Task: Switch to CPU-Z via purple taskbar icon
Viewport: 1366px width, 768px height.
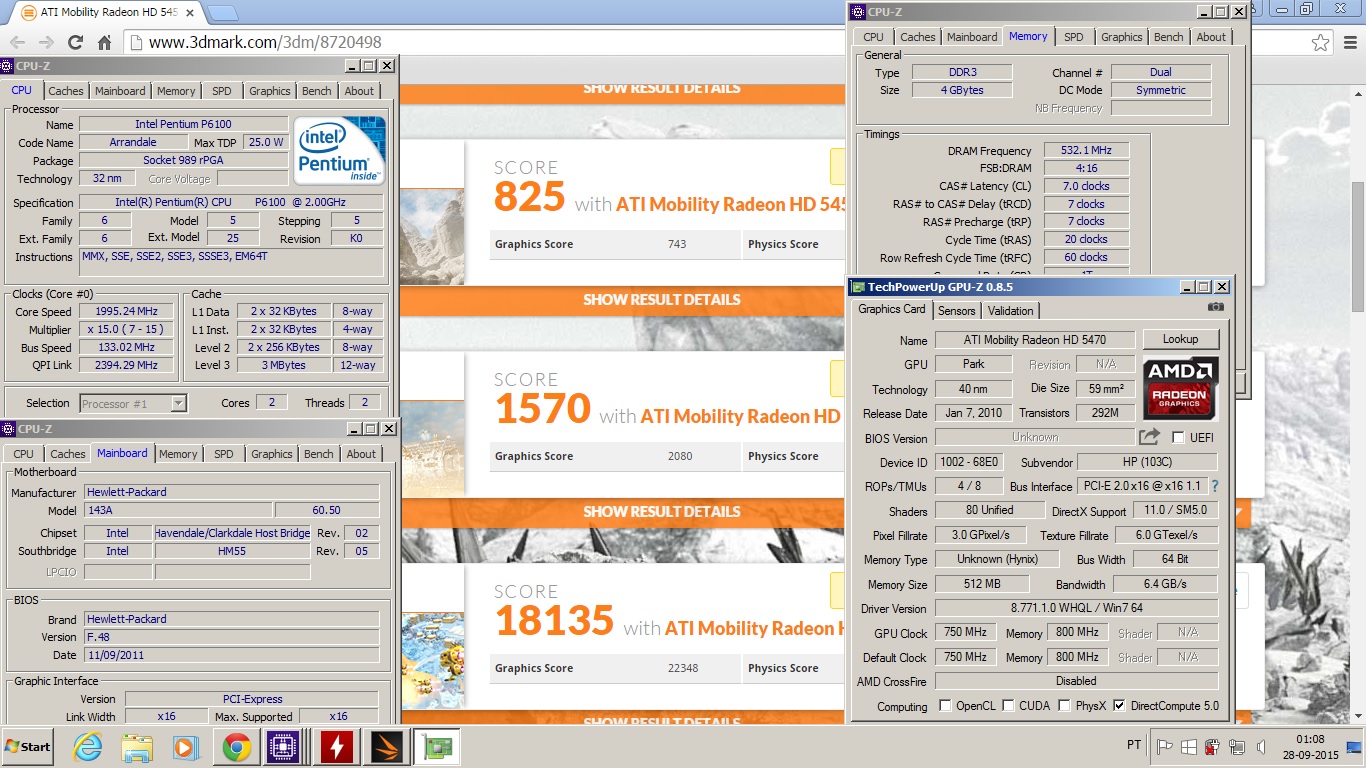Action: pos(285,747)
